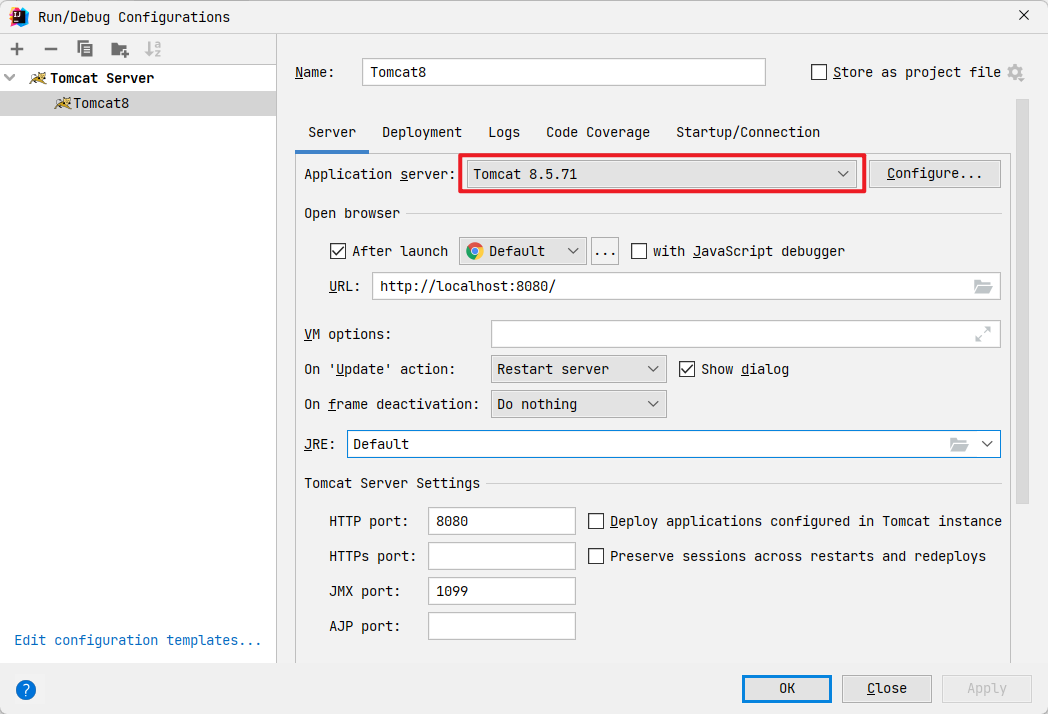Click the HTTPs port field
Viewport: 1048px width, 714px height.
coord(501,556)
